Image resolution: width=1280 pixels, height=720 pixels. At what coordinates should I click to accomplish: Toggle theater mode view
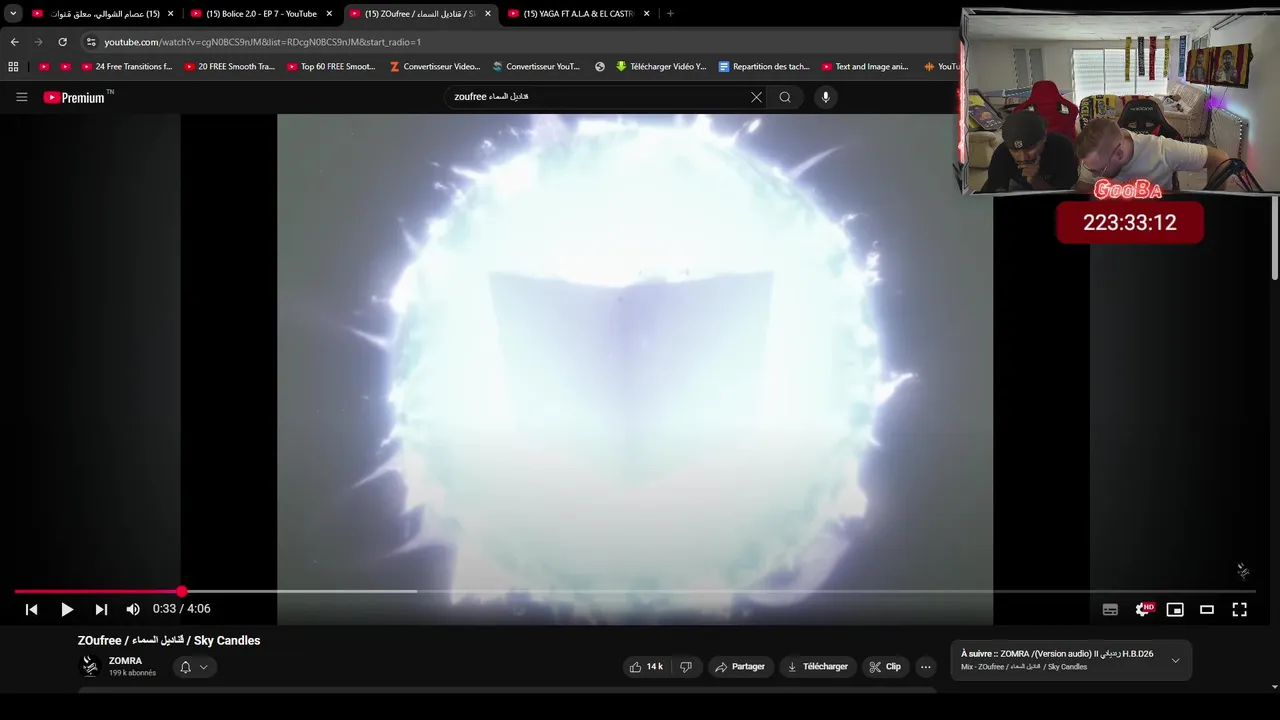(x=1207, y=609)
